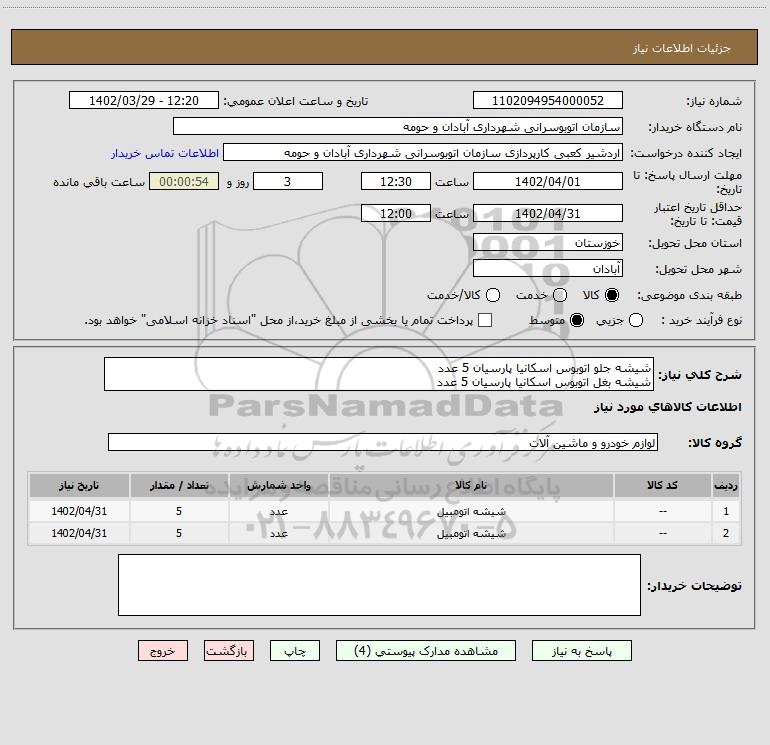Select the کالا/خدمت radio button

point(493,295)
